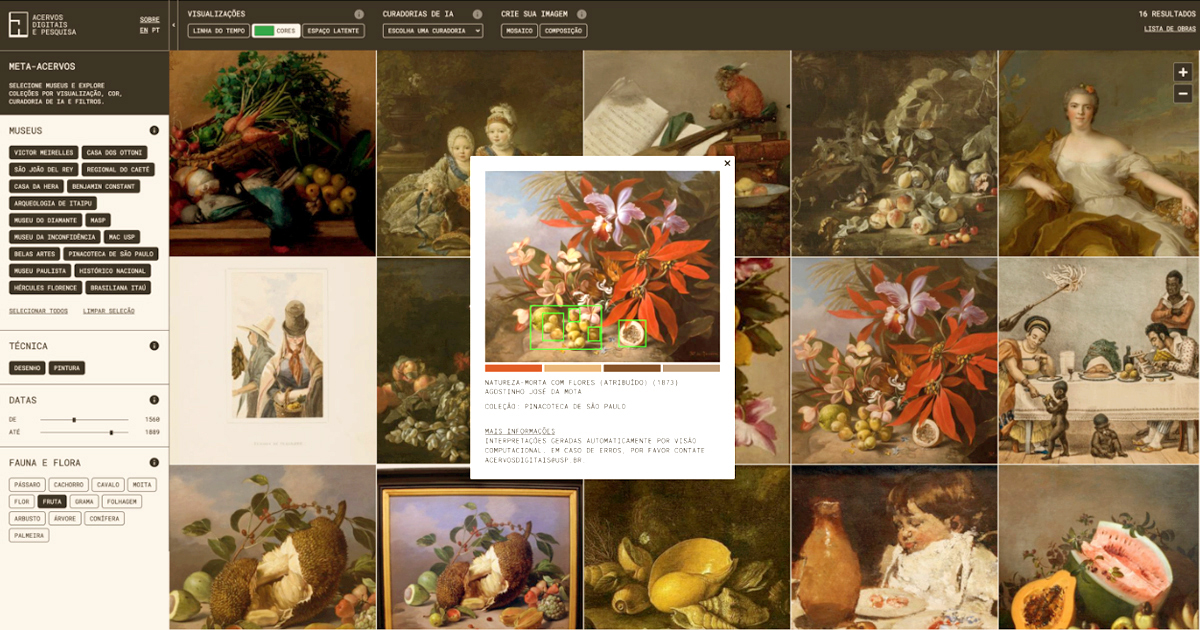Viewport: 1200px width, 630px height.
Task: Open the Fauna e Flora info icon
Action: [x=154, y=462]
